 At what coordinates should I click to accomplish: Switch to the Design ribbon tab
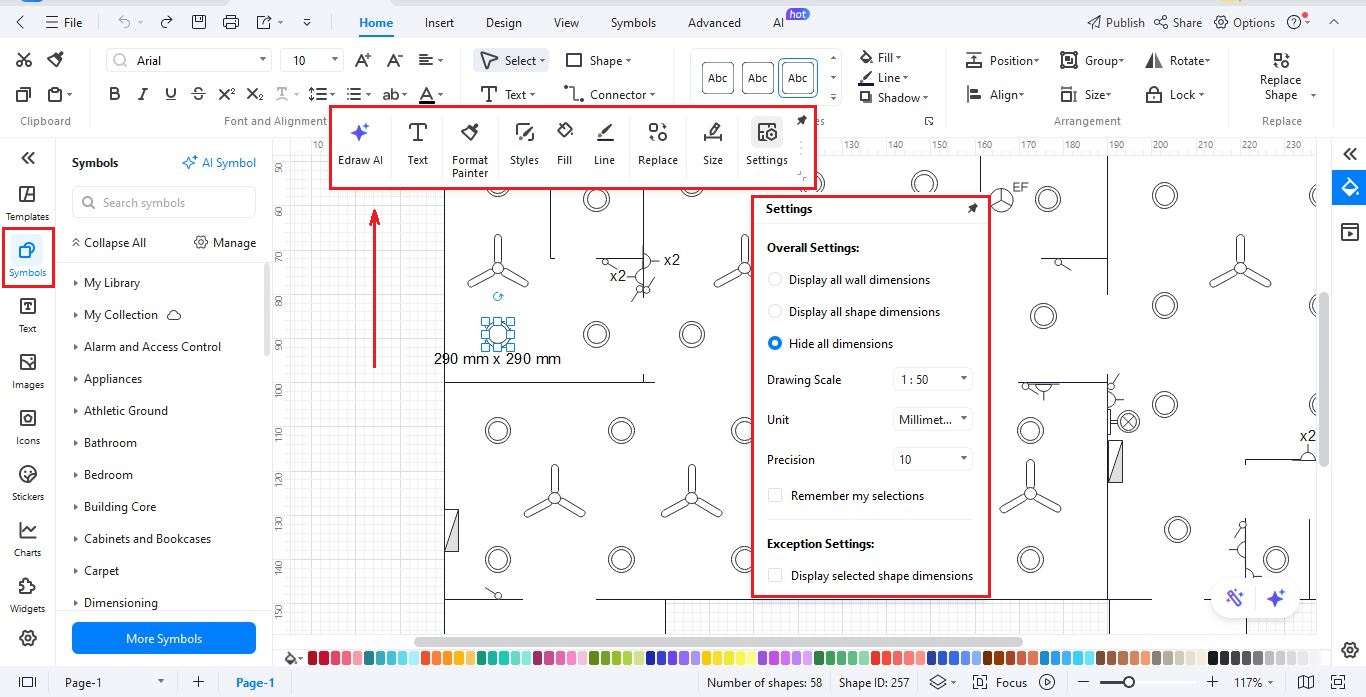(x=503, y=22)
